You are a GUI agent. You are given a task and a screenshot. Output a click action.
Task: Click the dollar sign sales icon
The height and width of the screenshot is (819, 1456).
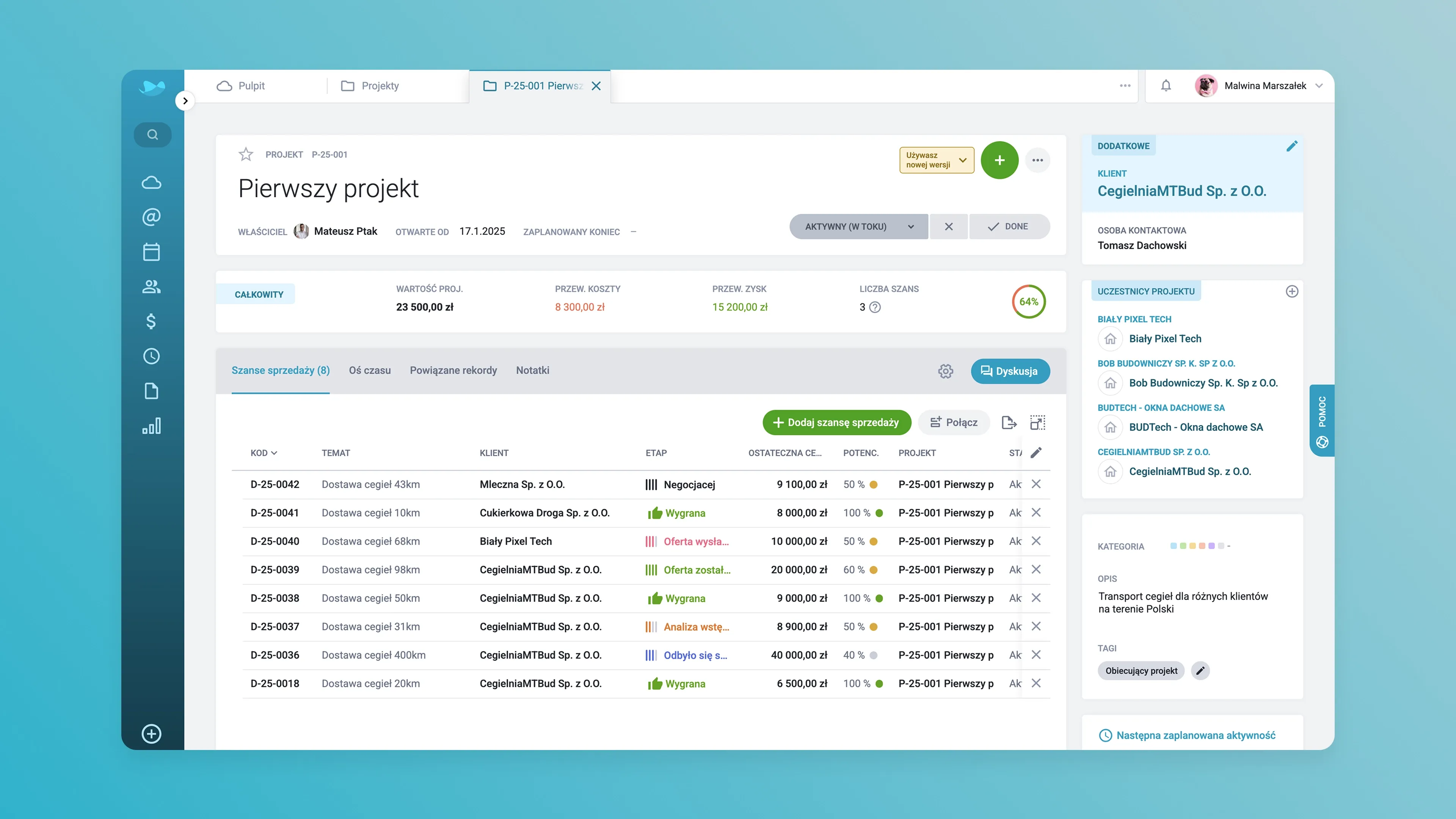pos(151,321)
